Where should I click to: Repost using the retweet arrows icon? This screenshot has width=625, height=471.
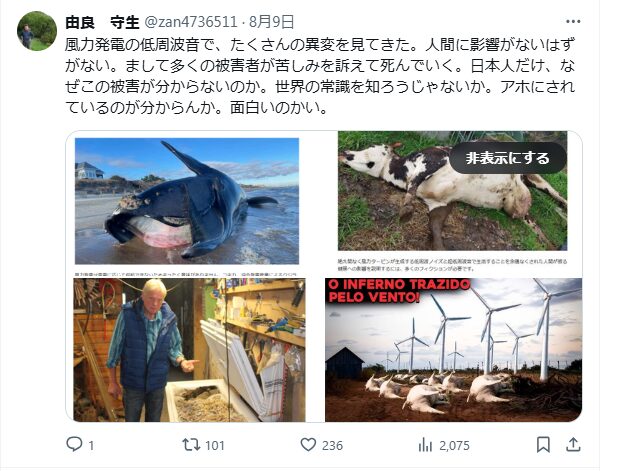pyautogui.click(x=191, y=444)
